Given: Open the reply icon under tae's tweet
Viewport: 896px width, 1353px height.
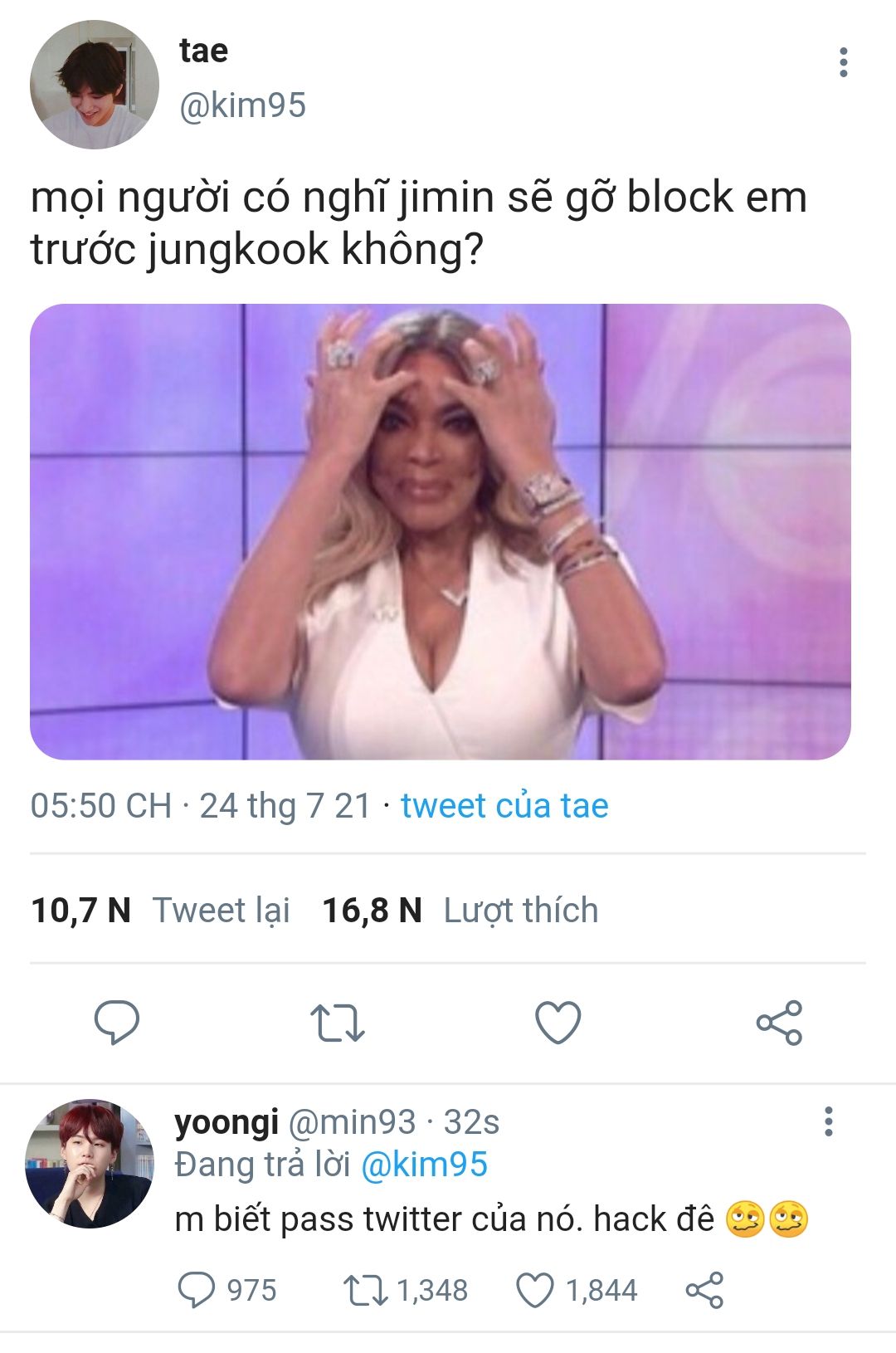Looking at the screenshot, I should 116,1022.
